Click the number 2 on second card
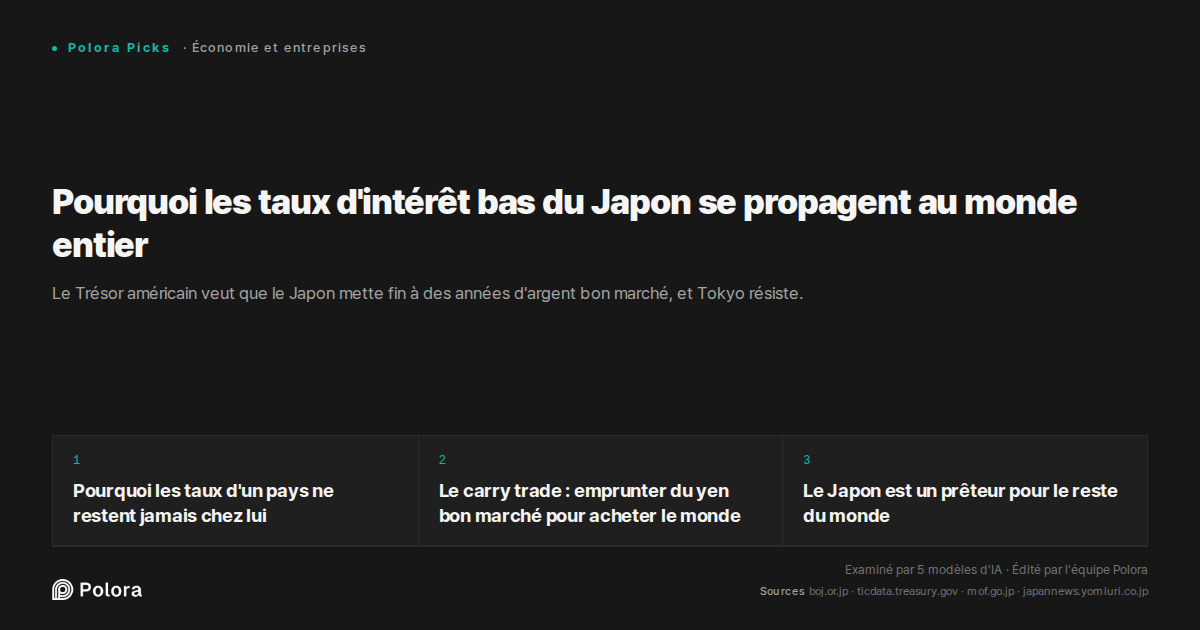 pyautogui.click(x=442, y=460)
